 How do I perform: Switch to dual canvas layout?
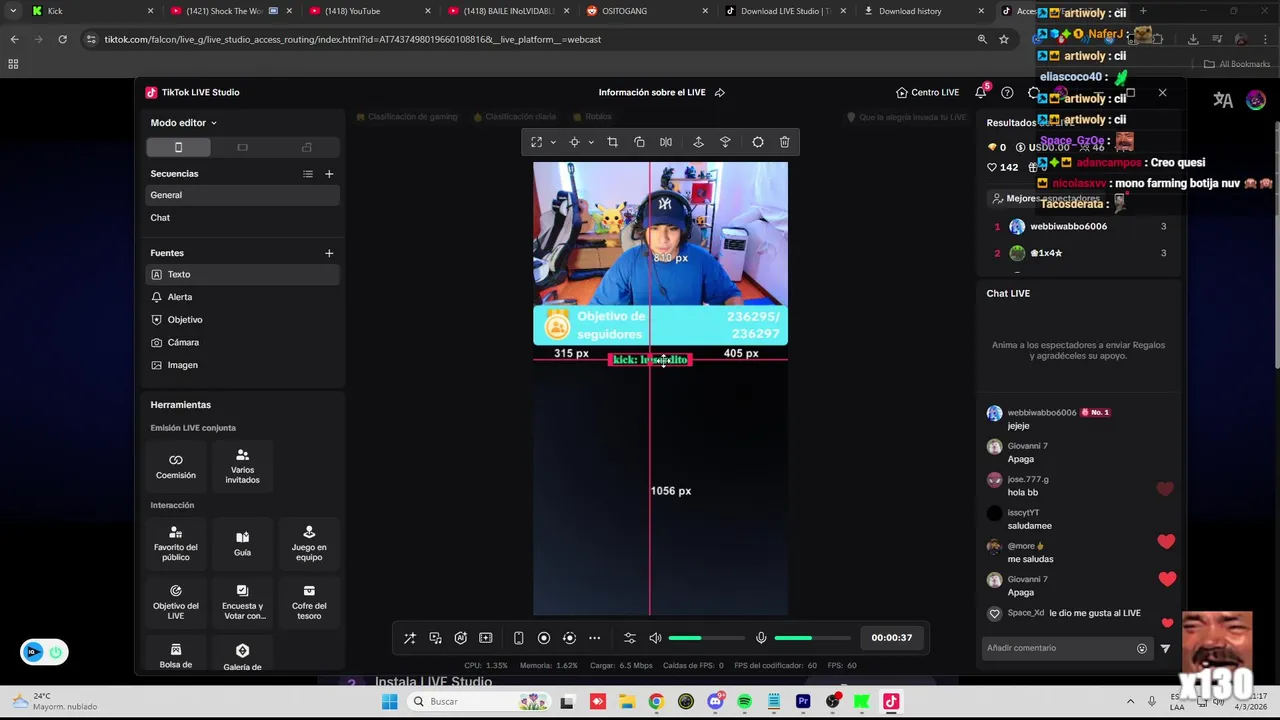(x=306, y=147)
